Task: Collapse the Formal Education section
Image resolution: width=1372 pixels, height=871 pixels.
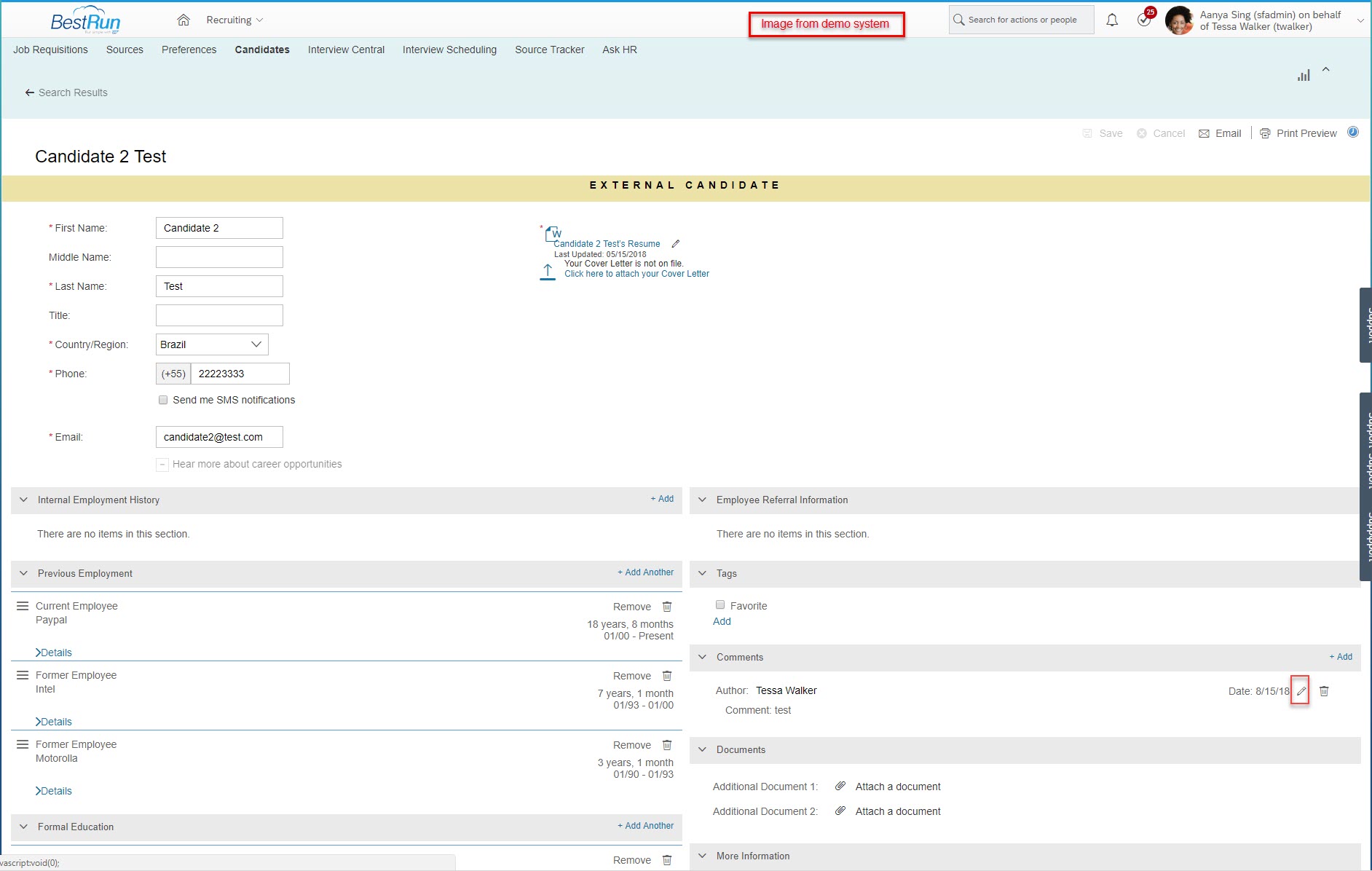Action: 24,827
